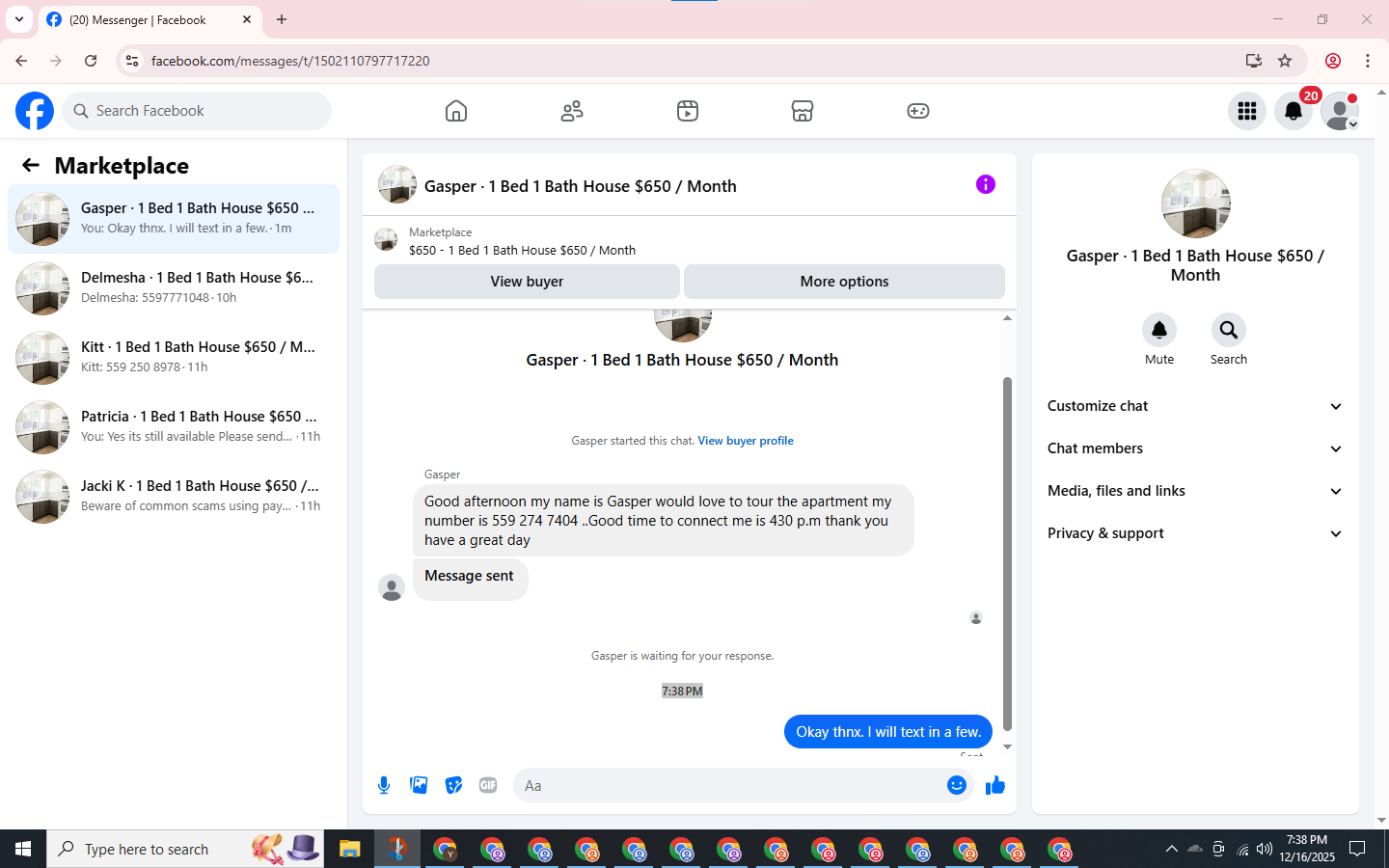The image size is (1389, 868).
Task: Choose a GIF icon
Action: 488,785
